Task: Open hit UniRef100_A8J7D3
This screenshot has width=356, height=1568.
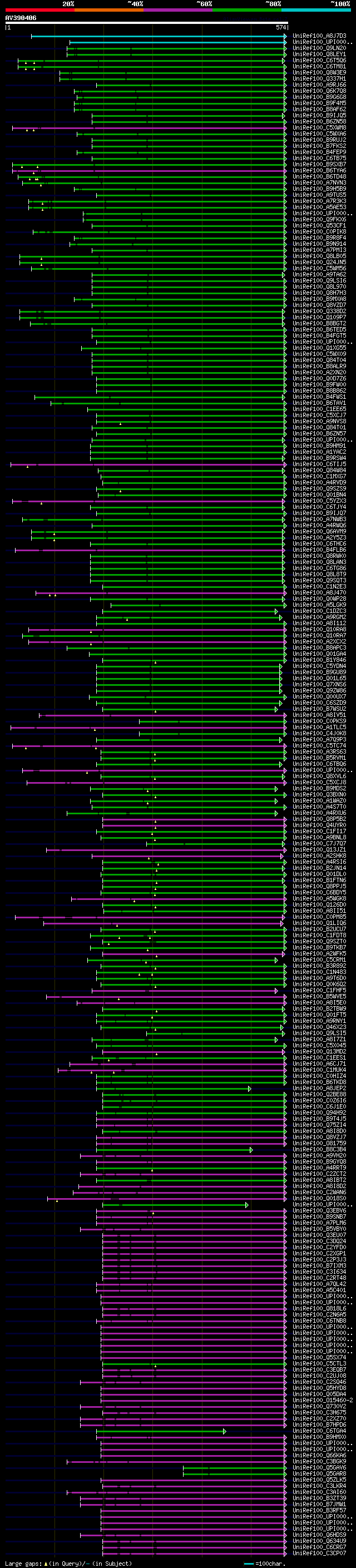Action: [319, 36]
